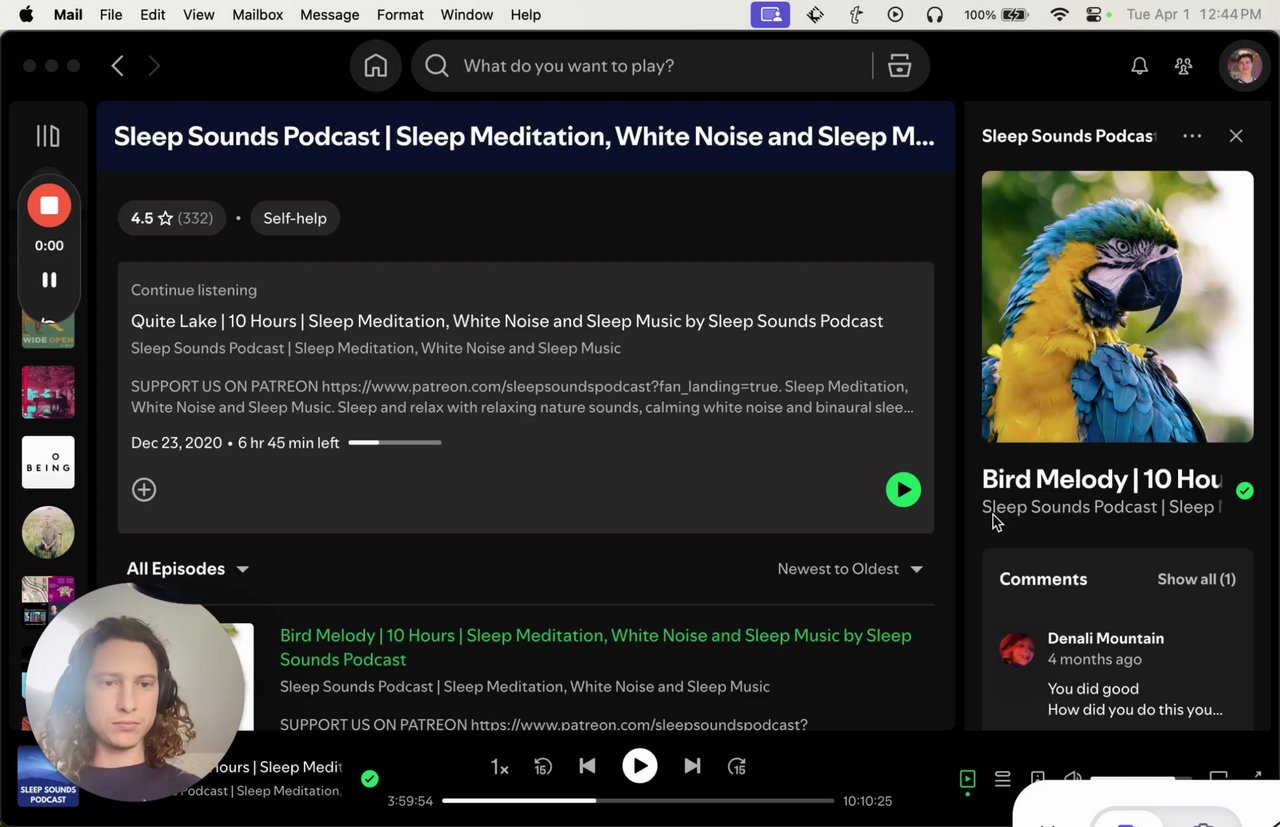This screenshot has width=1280, height=827.
Task: Expand the All Episodes filter dropdown
Action: click(x=187, y=569)
